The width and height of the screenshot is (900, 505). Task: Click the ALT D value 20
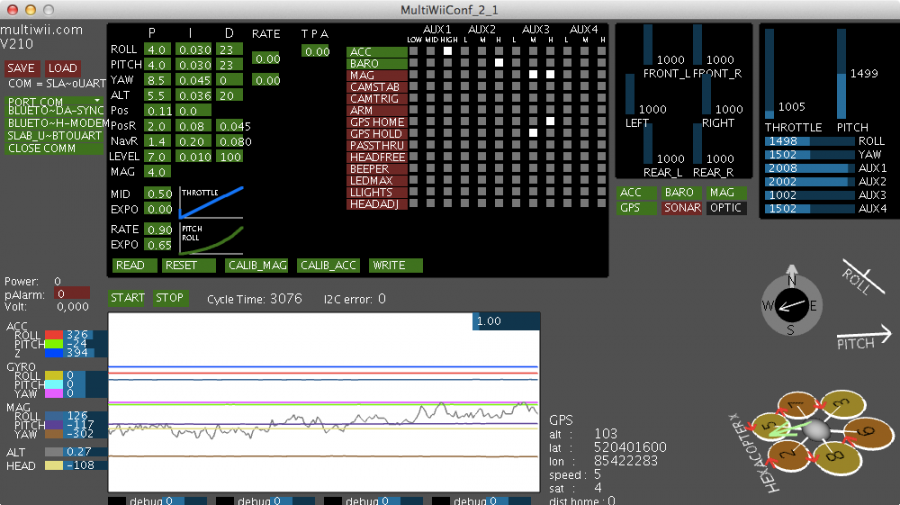click(x=229, y=96)
